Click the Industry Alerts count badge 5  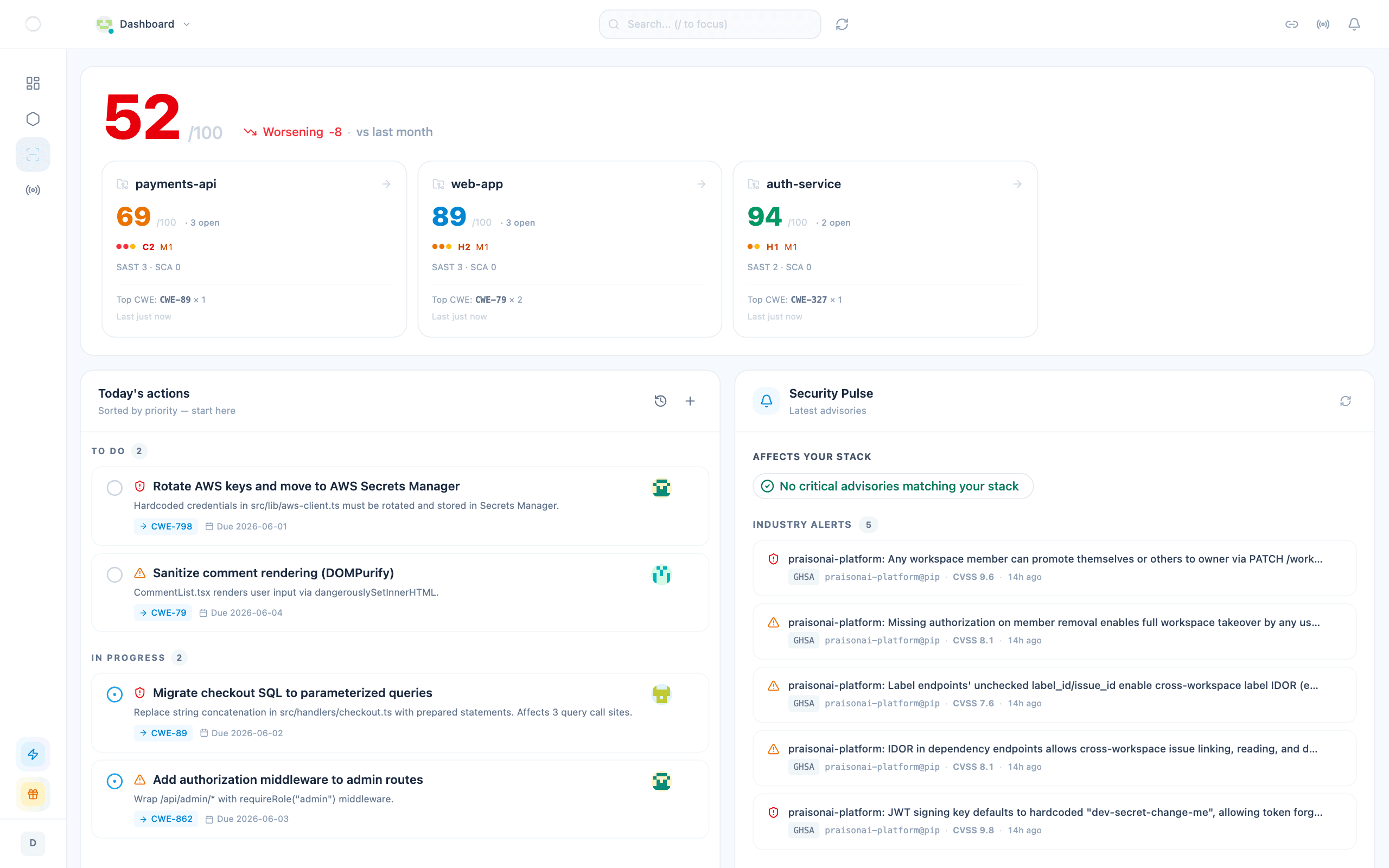[868, 524]
